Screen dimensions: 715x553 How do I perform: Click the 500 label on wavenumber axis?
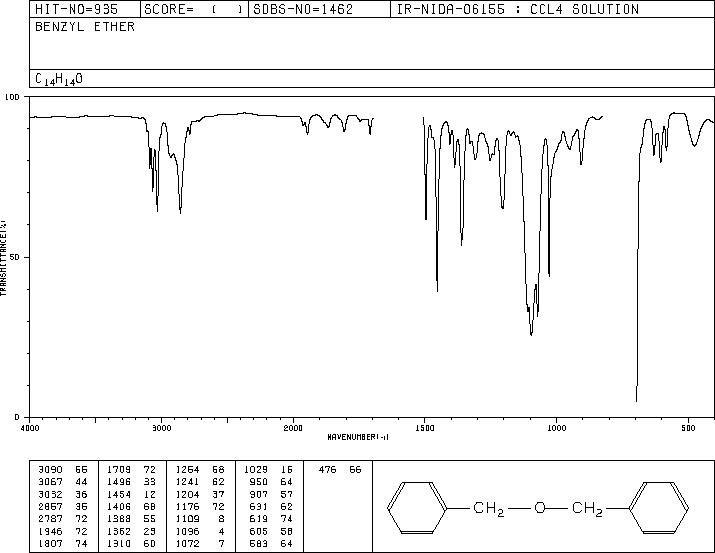pyautogui.click(x=688, y=428)
